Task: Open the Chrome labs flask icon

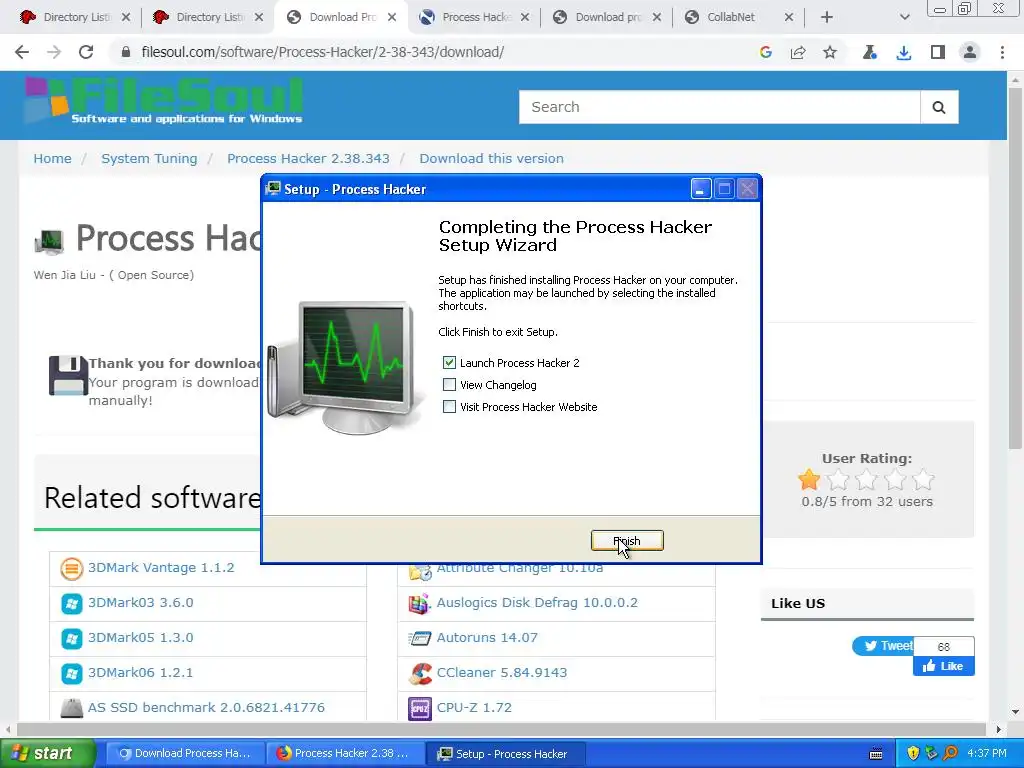Action: tap(870, 52)
